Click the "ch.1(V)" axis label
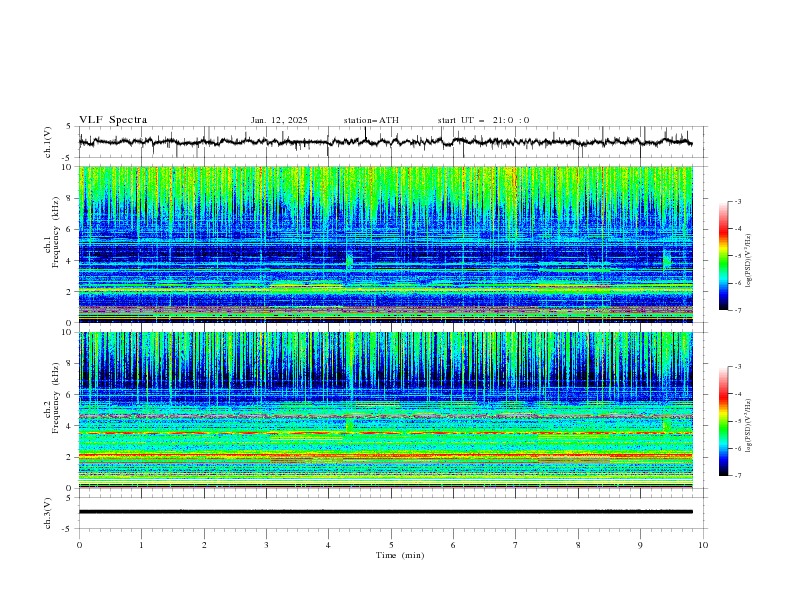The width and height of the screenshot is (792, 612). pyautogui.click(x=48, y=142)
